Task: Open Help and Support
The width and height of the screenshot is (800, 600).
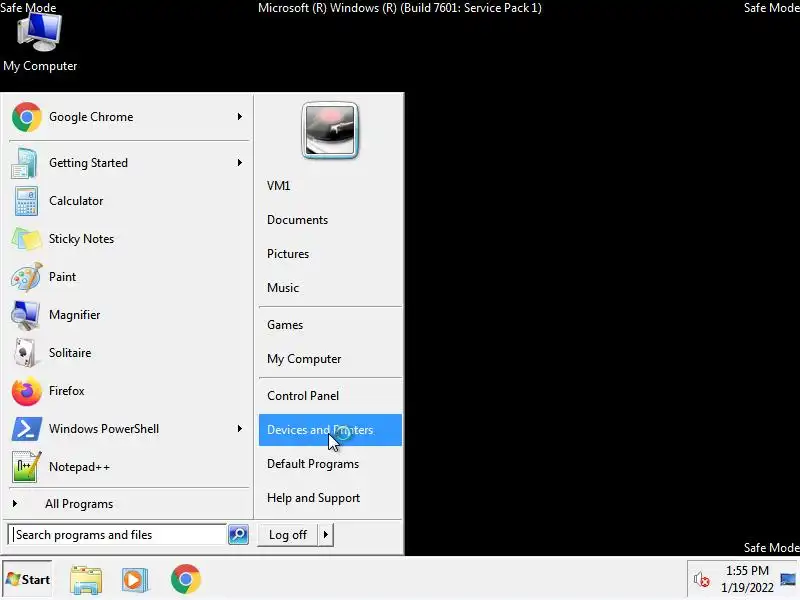Action: (x=330, y=498)
